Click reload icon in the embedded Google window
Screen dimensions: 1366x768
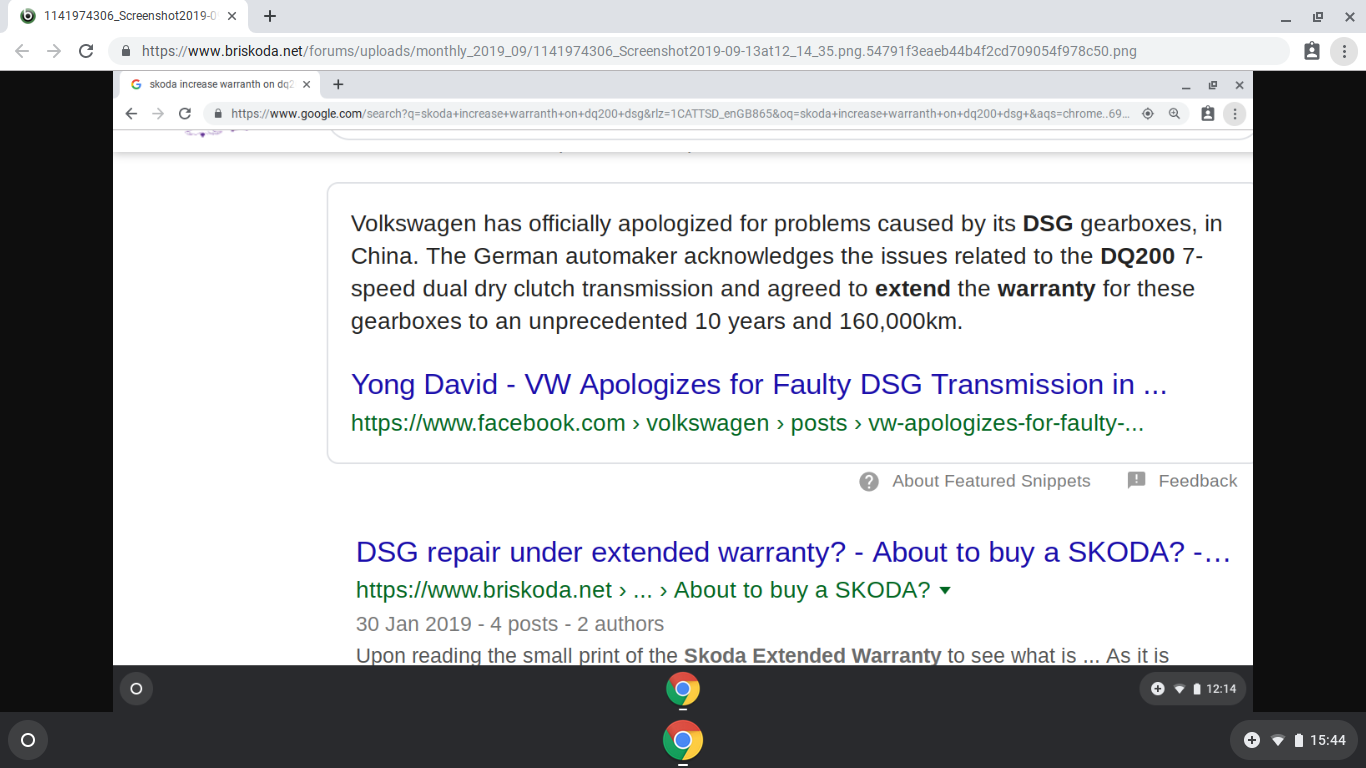[185, 114]
